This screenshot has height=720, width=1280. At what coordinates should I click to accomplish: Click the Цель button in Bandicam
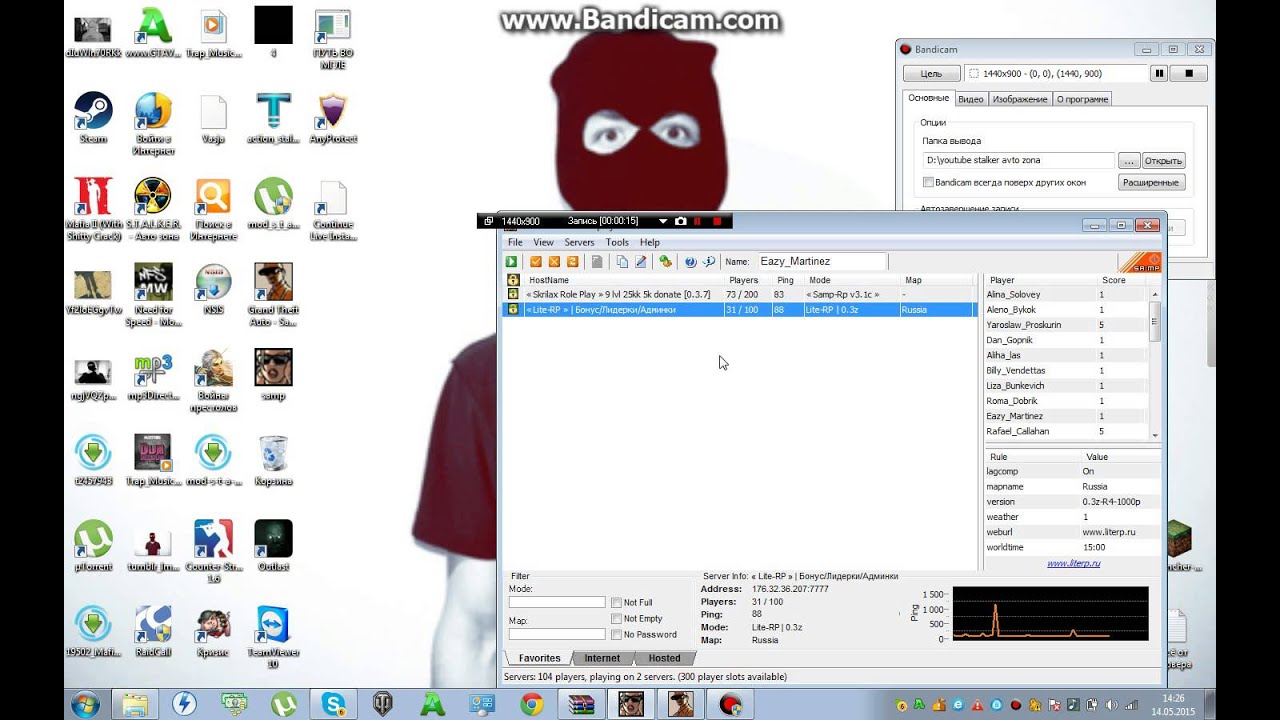(x=931, y=74)
